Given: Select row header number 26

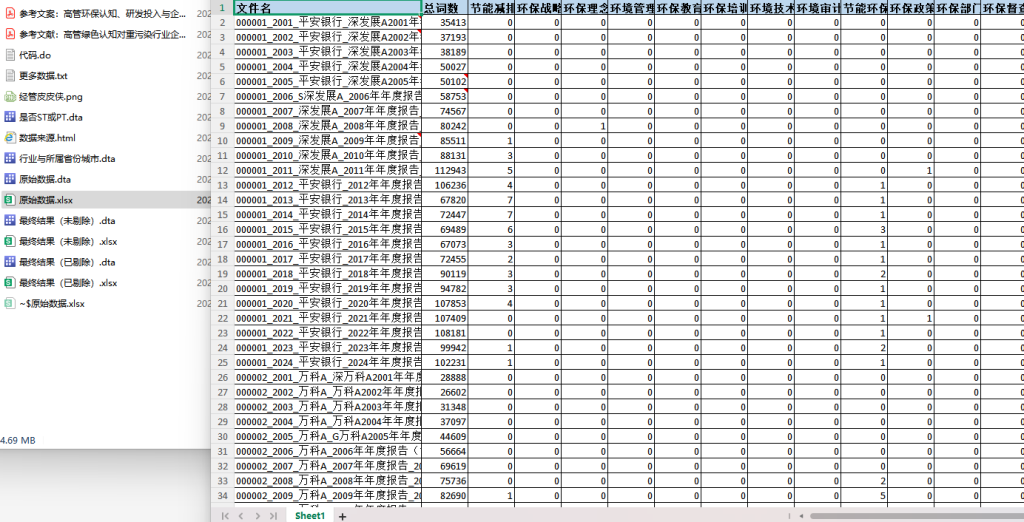Looking at the screenshot, I should (222, 378).
